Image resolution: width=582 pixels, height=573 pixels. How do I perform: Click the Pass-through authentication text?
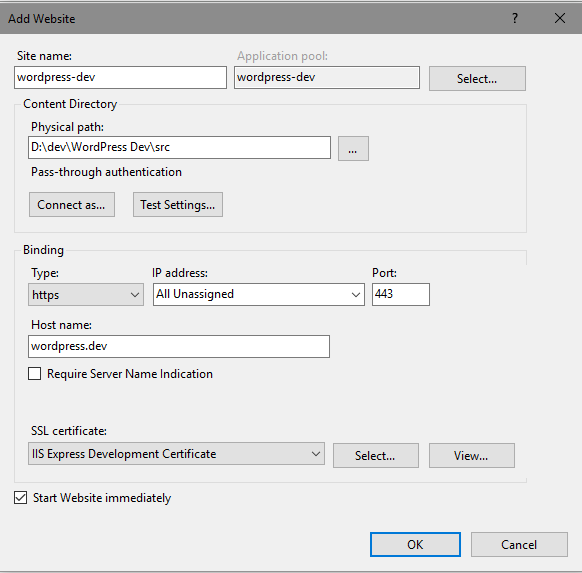[106, 172]
